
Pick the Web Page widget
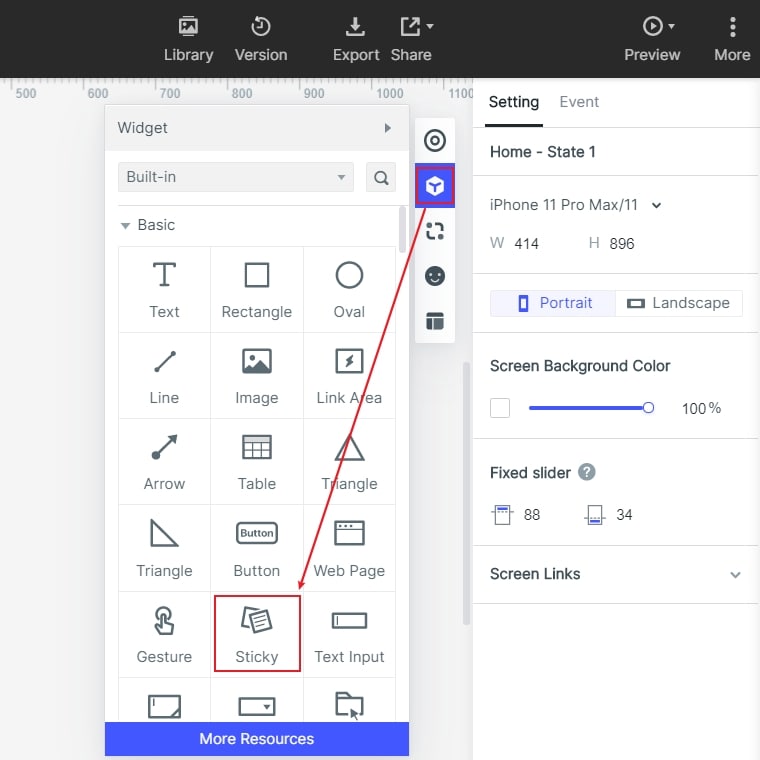click(x=349, y=548)
